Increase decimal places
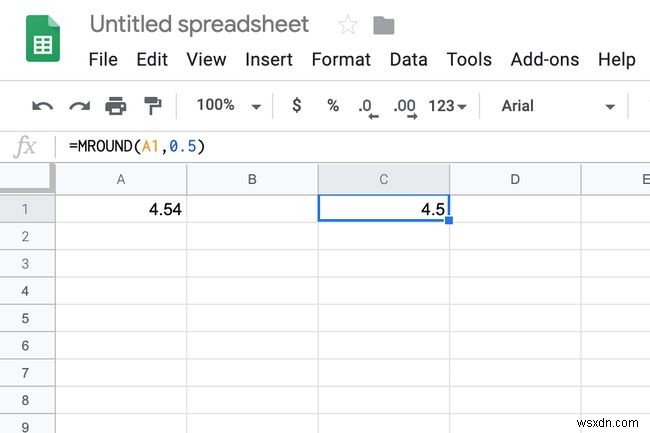 click(404, 106)
